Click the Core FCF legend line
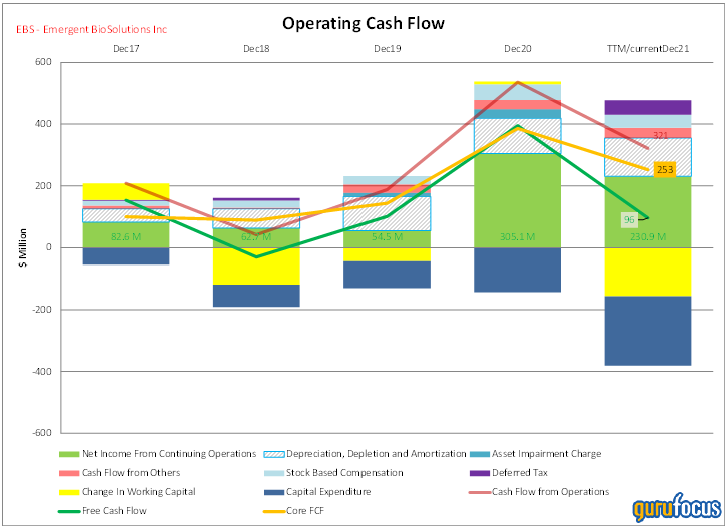727x528 pixels. point(274,511)
